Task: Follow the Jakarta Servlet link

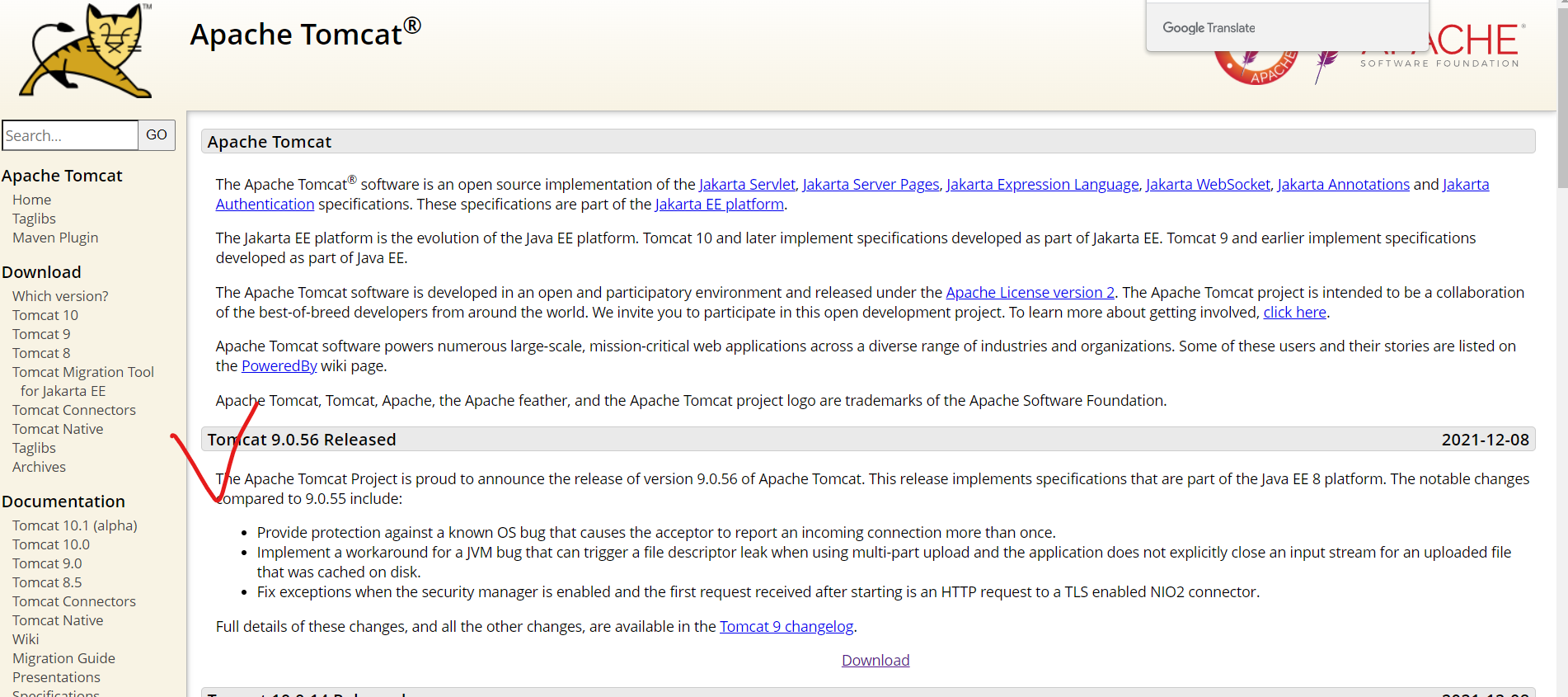Action: coord(747,185)
